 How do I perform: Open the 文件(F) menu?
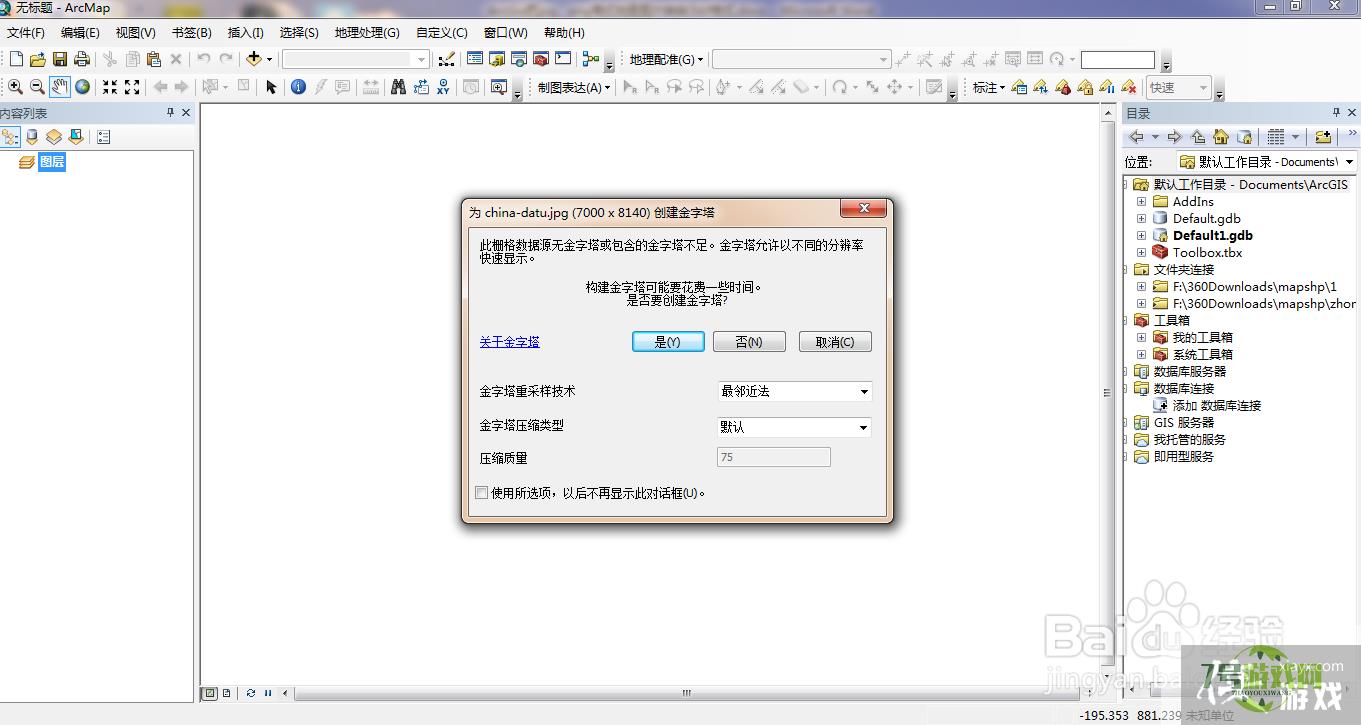tap(26, 33)
